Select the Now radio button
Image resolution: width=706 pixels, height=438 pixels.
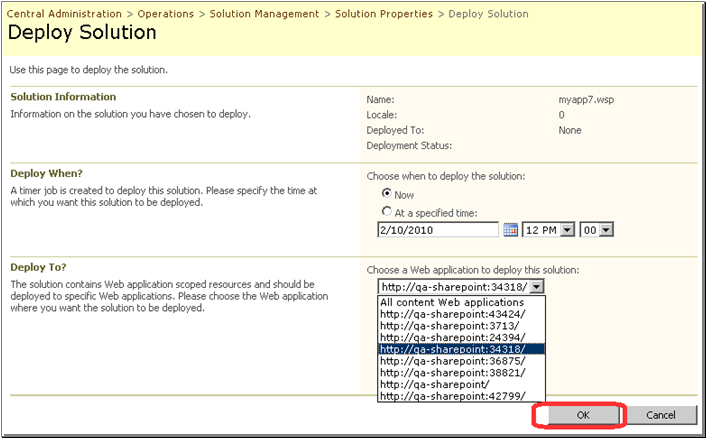(x=386, y=193)
